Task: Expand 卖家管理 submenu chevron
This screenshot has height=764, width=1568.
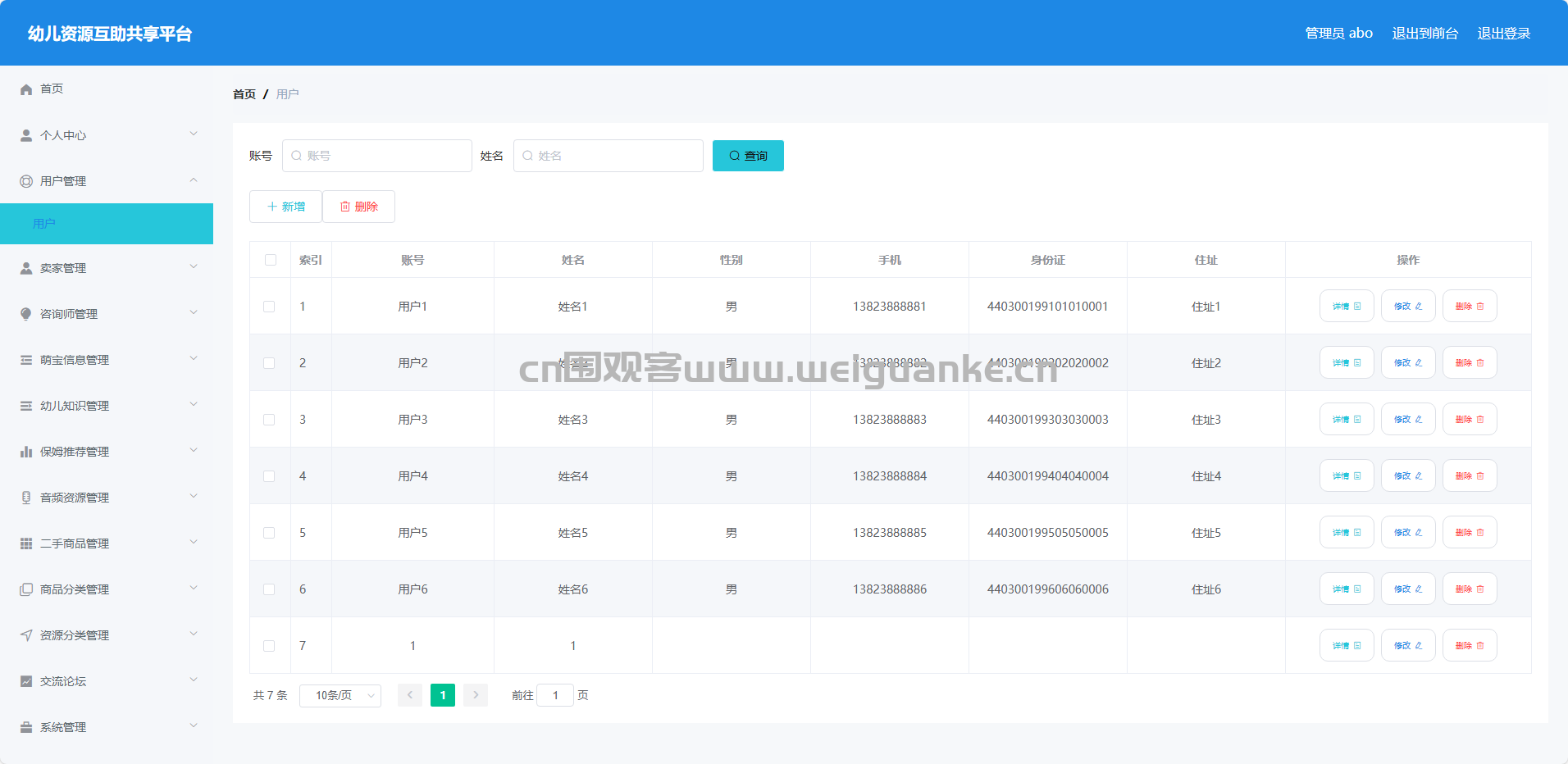Action: click(x=194, y=266)
